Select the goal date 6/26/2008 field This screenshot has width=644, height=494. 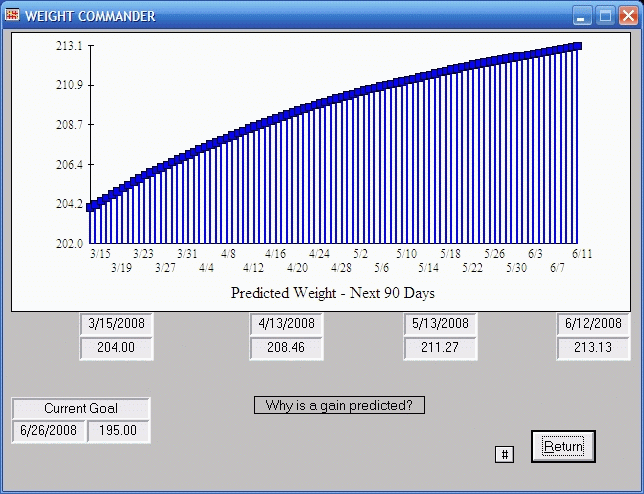(x=49, y=431)
